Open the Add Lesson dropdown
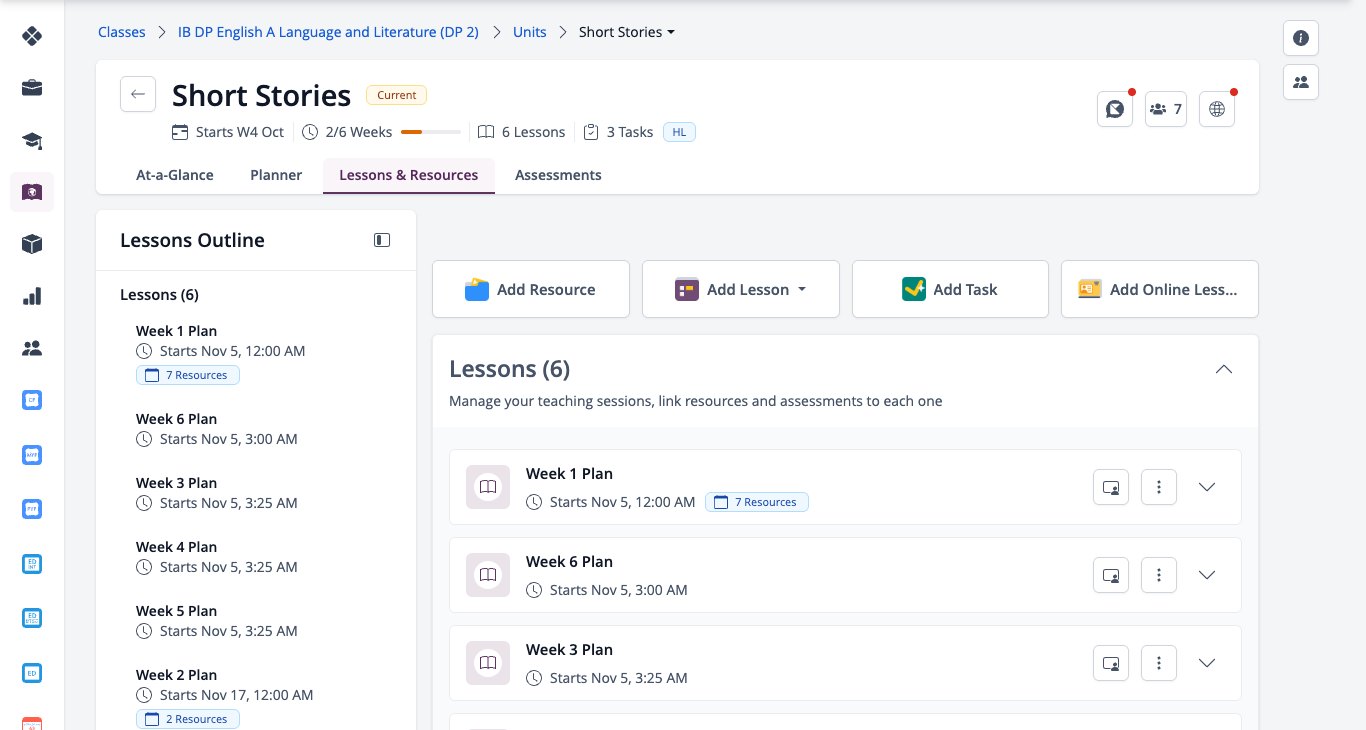Image resolution: width=1366 pixels, height=730 pixels. point(741,289)
